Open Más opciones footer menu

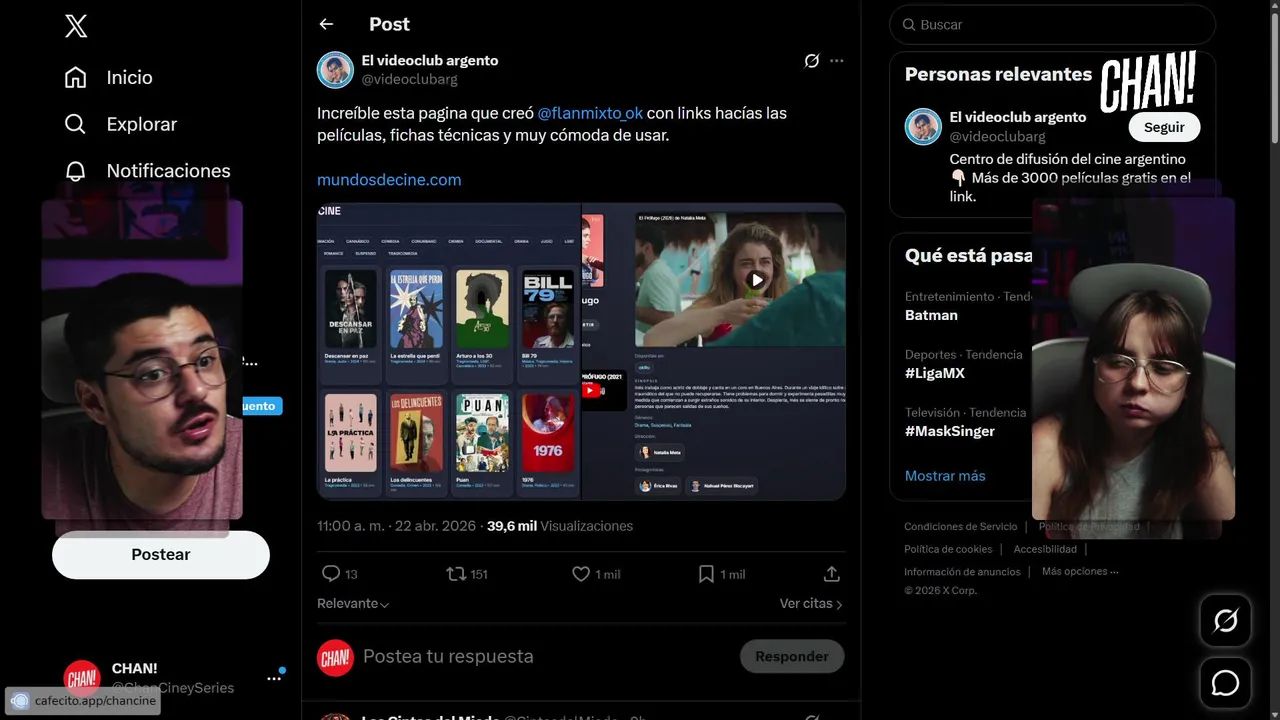(x=1080, y=572)
